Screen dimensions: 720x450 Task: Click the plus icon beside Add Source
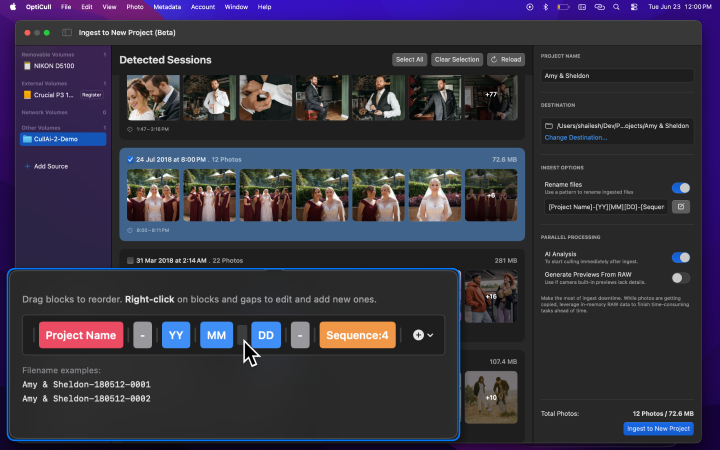[x=27, y=166]
